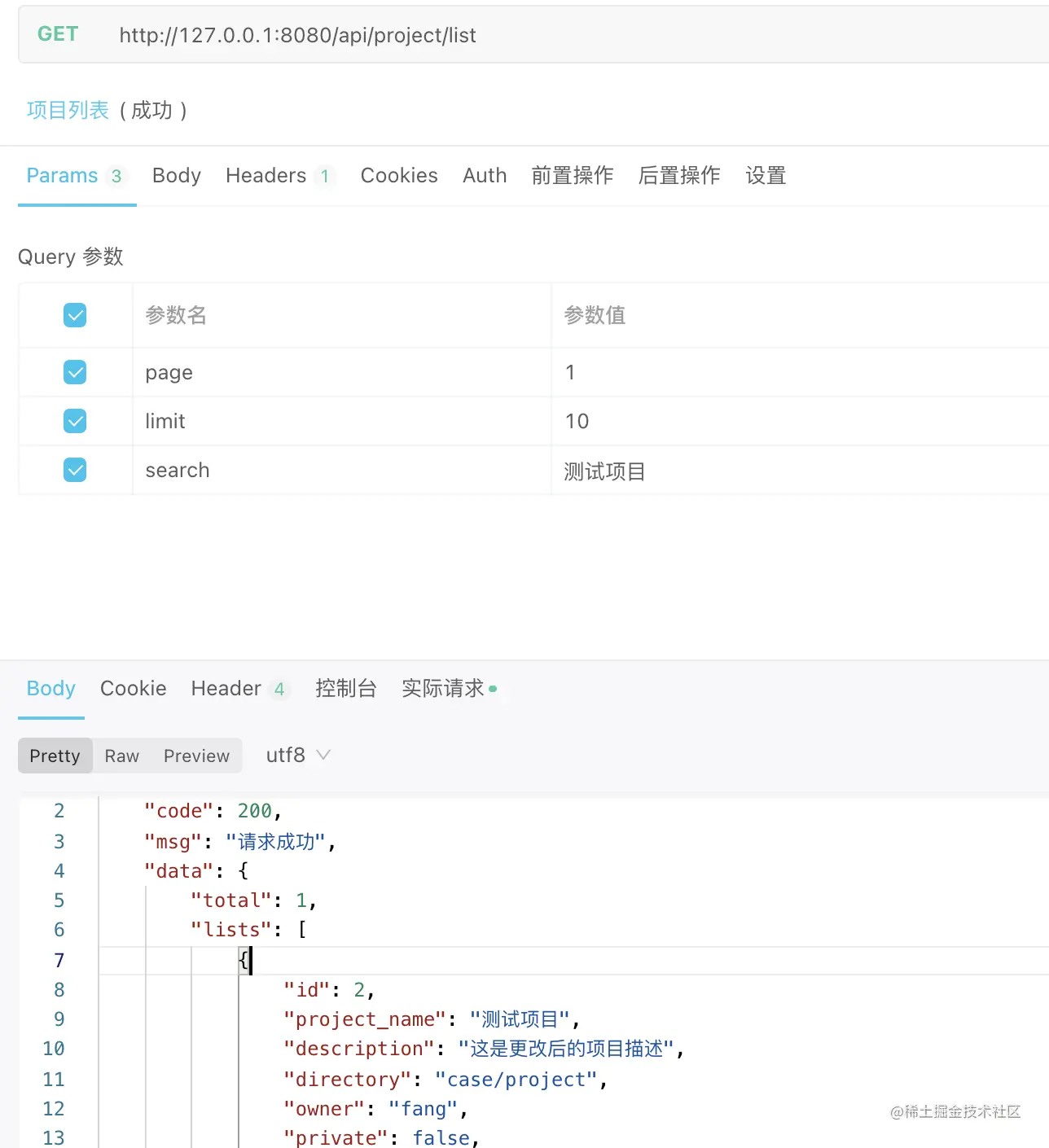Click the Query 参数 heading

click(71, 256)
